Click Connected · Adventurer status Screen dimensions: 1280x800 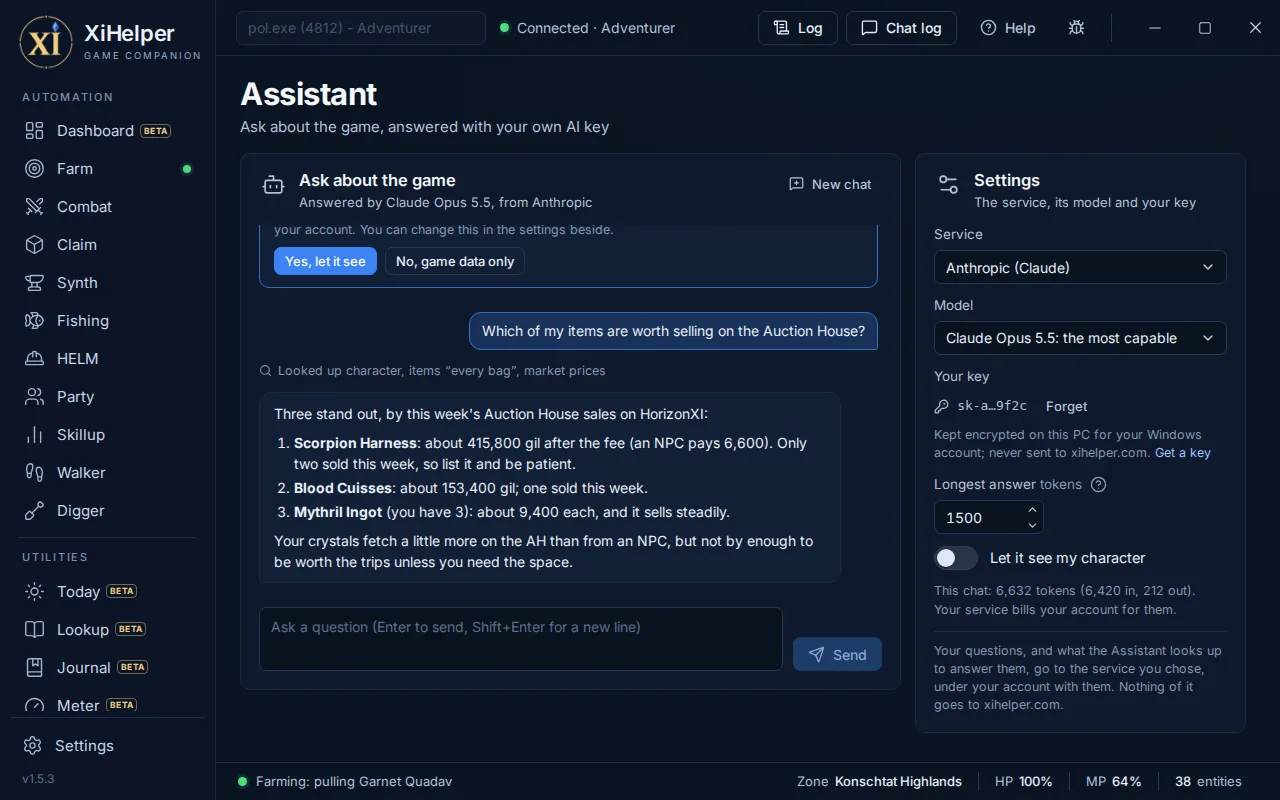[x=588, y=28]
